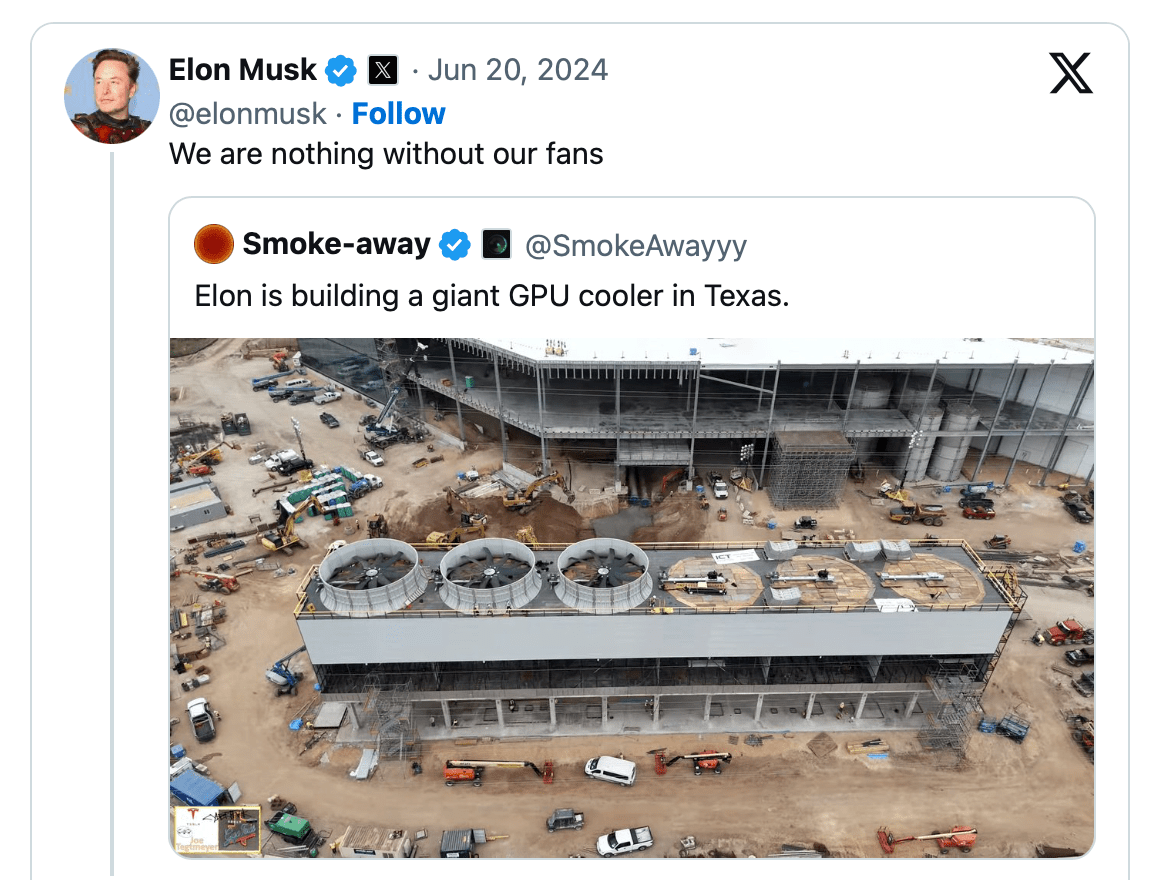This screenshot has height=880, width=1166.
Task: Click the small profile icon beside @SmokeAwayyy
Action: (x=498, y=244)
